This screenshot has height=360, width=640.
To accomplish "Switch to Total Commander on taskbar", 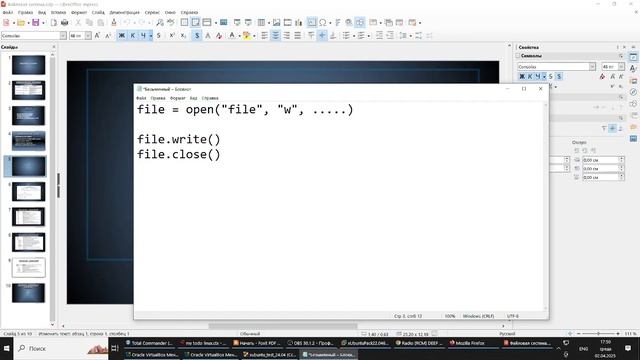I will pyautogui.click(x=149, y=343).
